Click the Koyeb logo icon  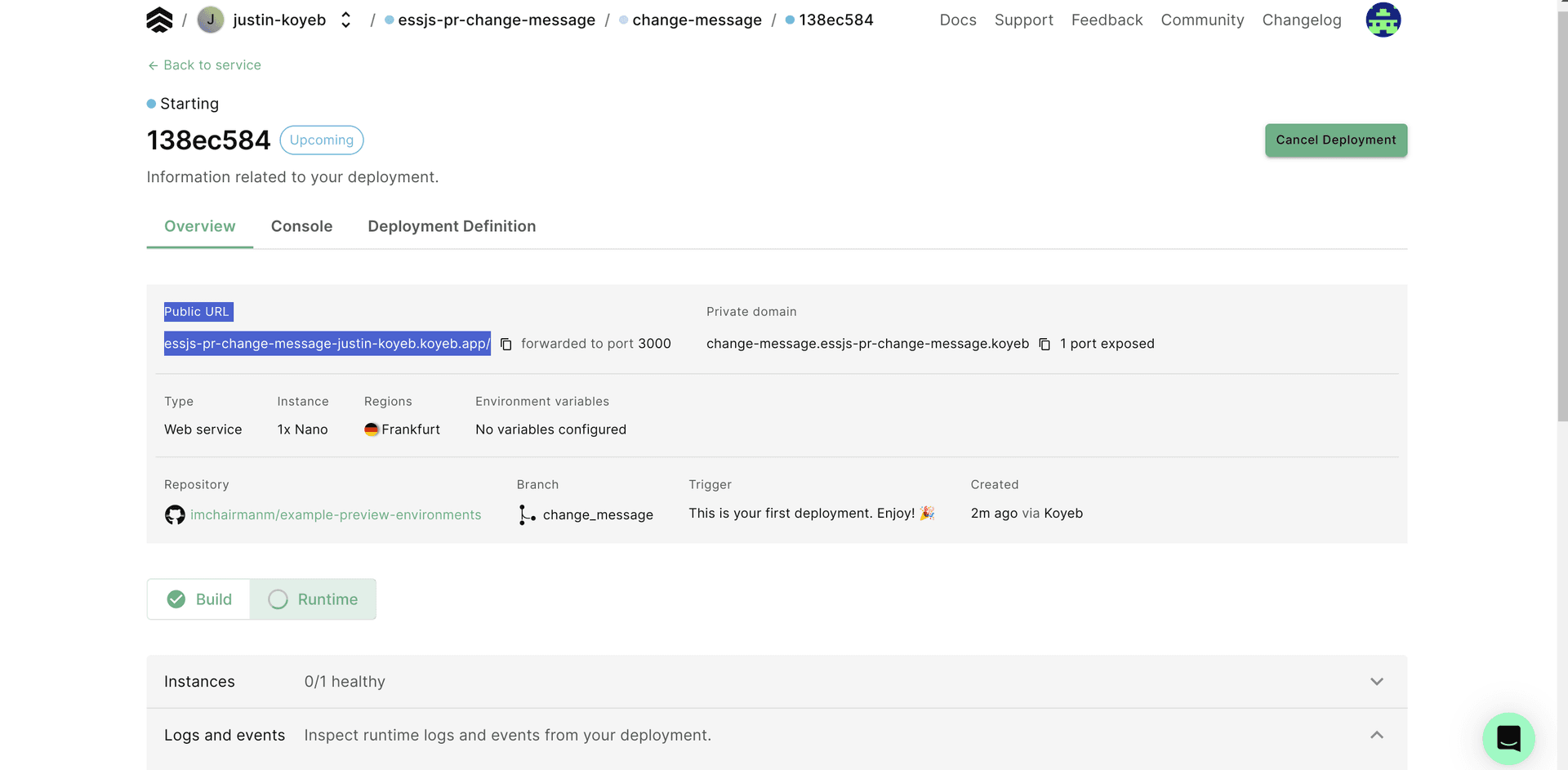pyautogui.click(x=159, y=20)
